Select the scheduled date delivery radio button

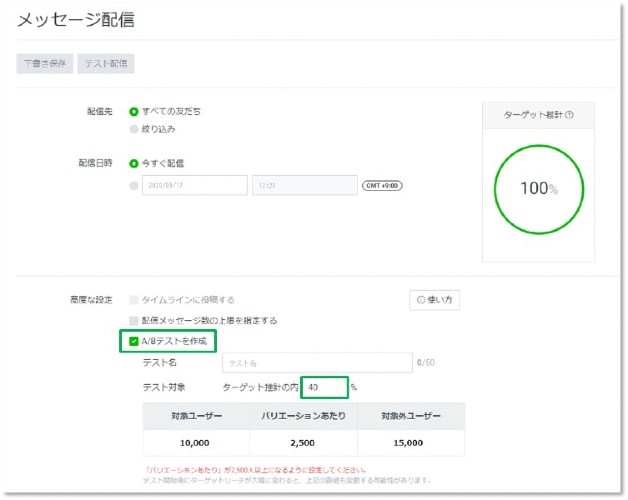134,185
